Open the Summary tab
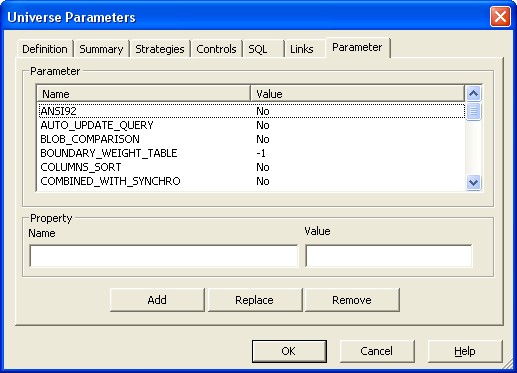Image resolution: width=517 pixels, height=373 pixels. coord(101,49)
